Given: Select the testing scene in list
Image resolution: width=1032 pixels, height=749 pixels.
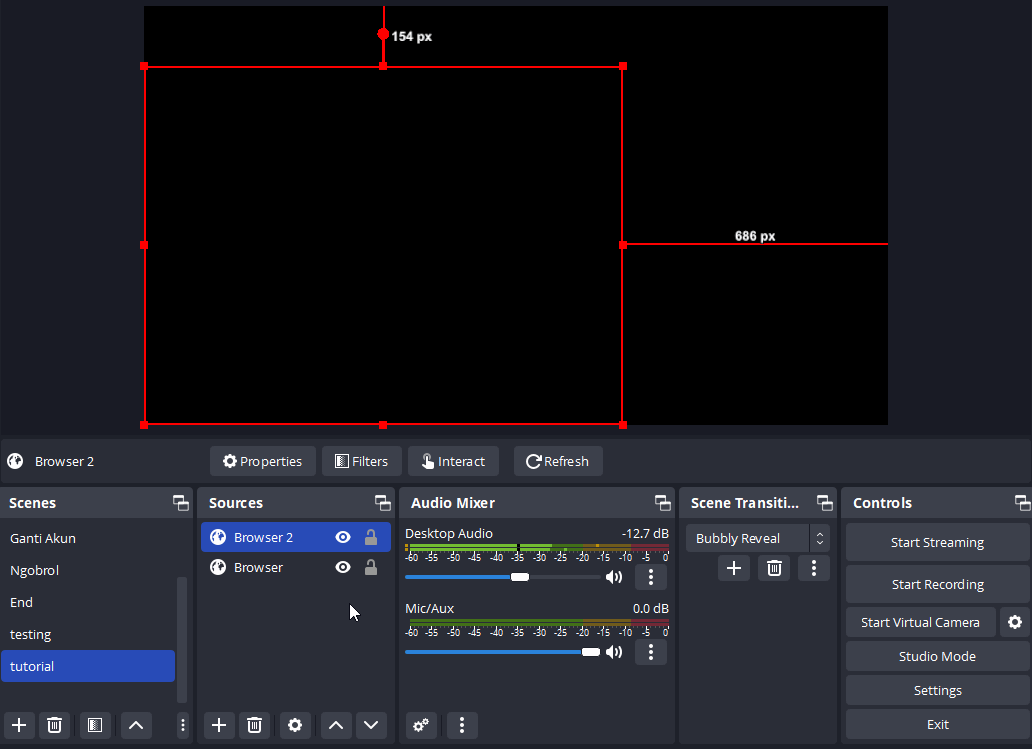Looking at the screenshot, I should click(31, 634).
